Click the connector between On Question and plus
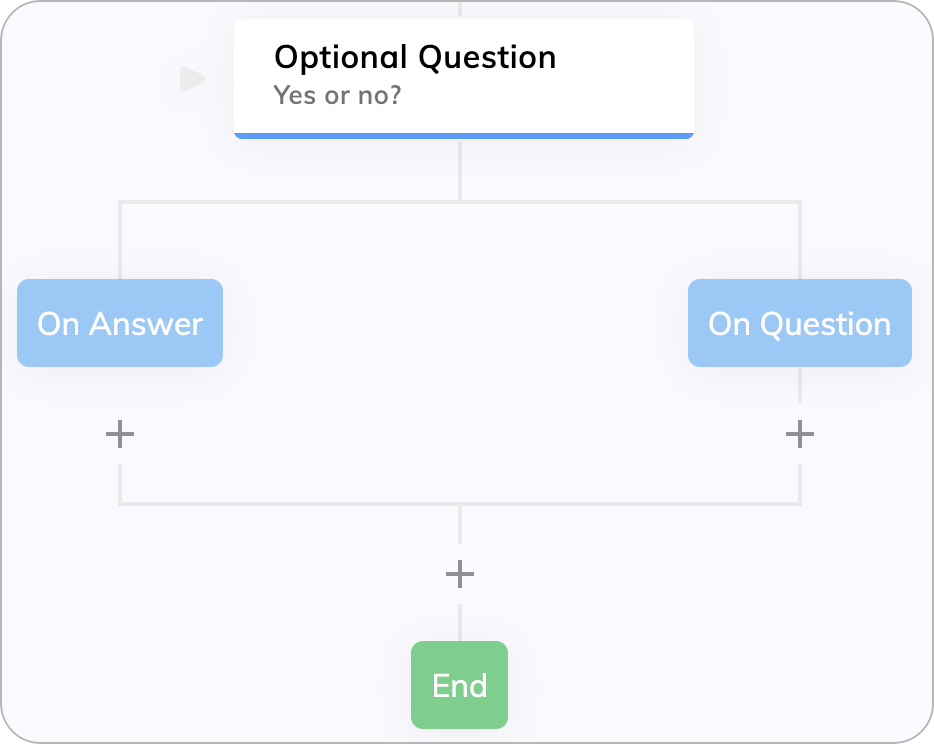This screenshot has height=744, width=934. (799, 385)
